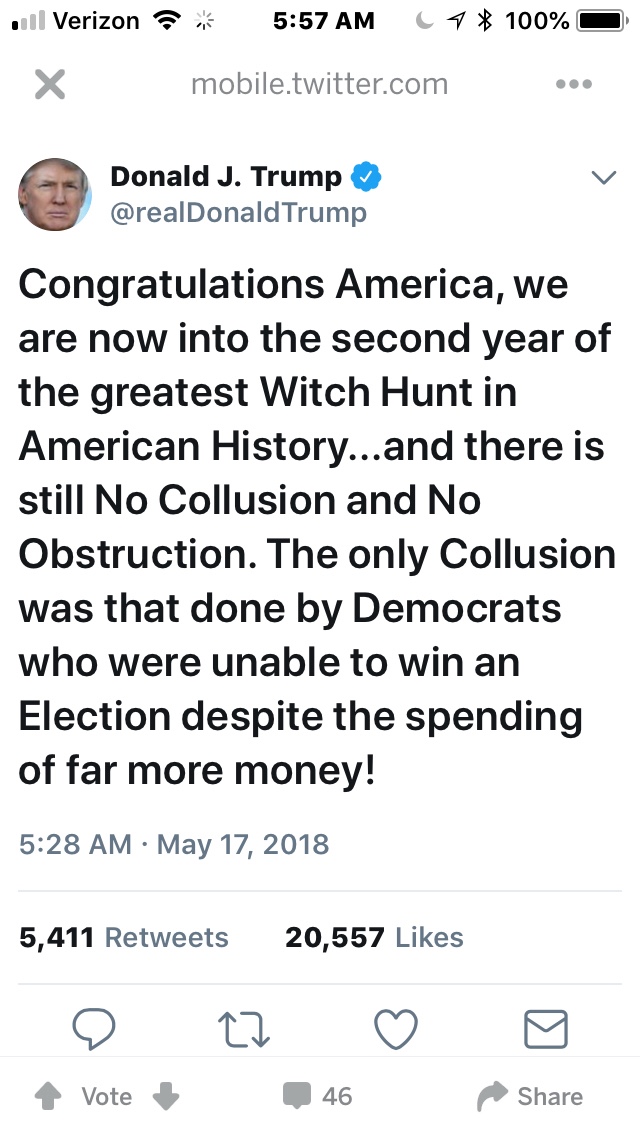Viewport: 640px width, 1136px height.
Task: Expand the tweet options chevron
Action: coord(603,179)
